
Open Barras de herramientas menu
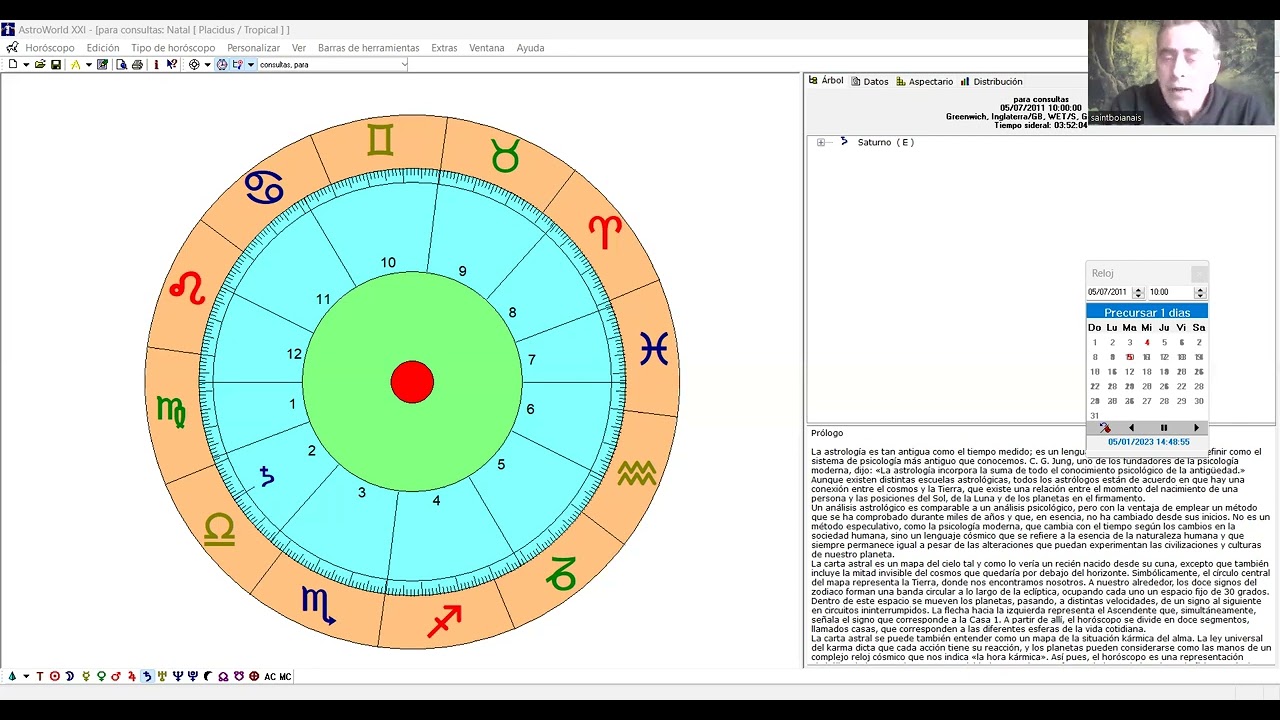pos(369,48)
